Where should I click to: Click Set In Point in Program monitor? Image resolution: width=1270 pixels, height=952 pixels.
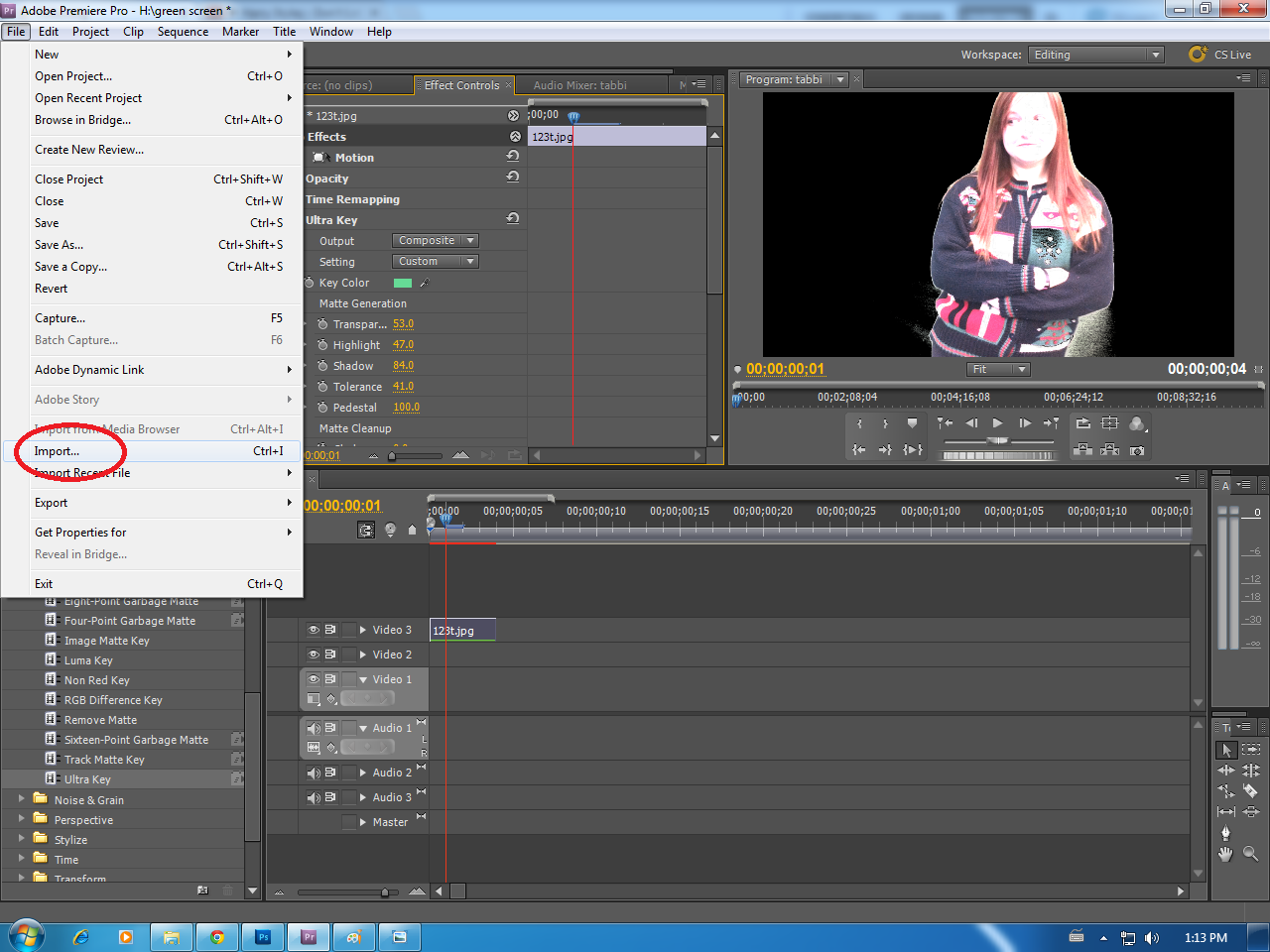click(859, 423)
